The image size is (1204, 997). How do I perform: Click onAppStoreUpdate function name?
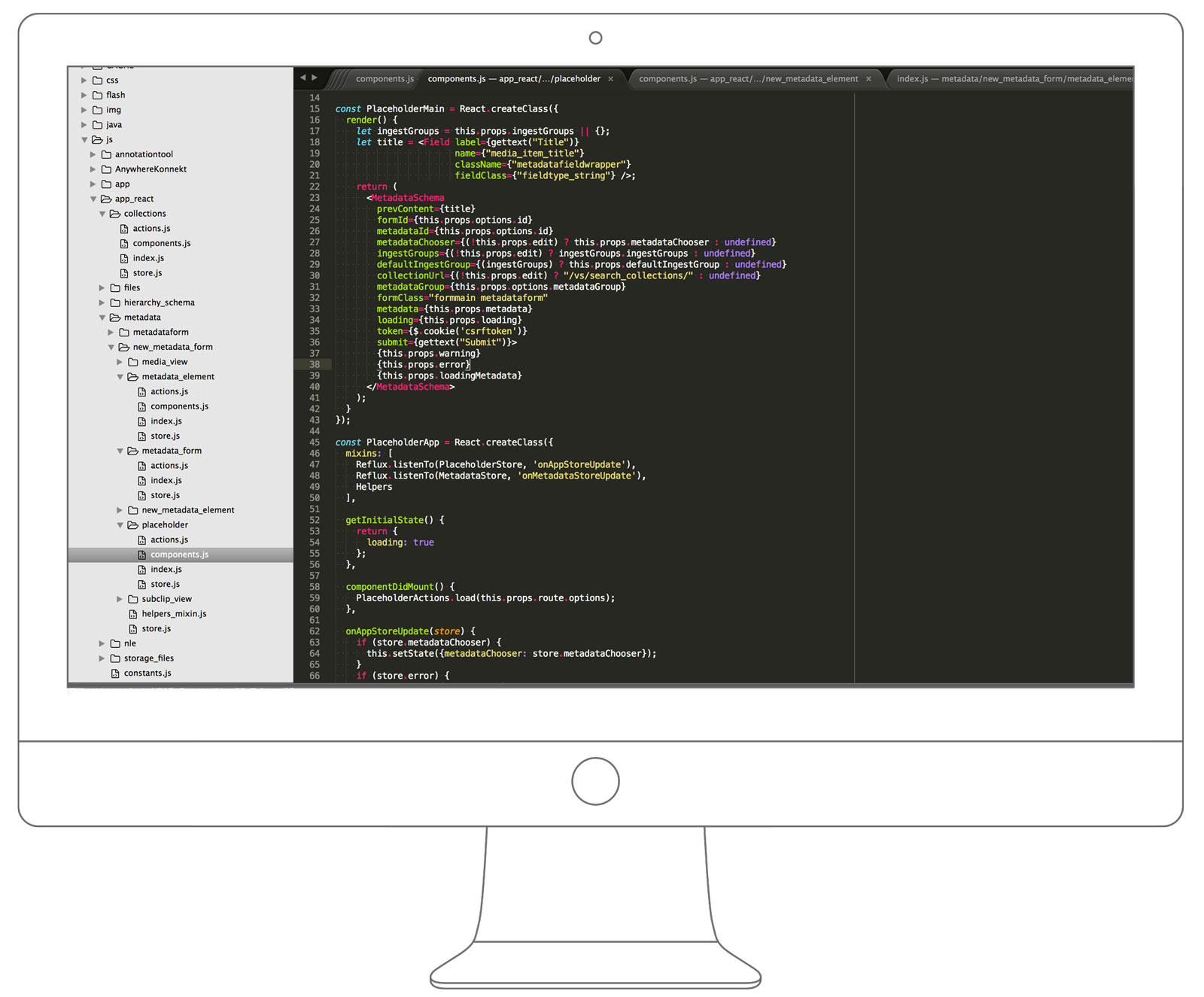tap(387, 631)
